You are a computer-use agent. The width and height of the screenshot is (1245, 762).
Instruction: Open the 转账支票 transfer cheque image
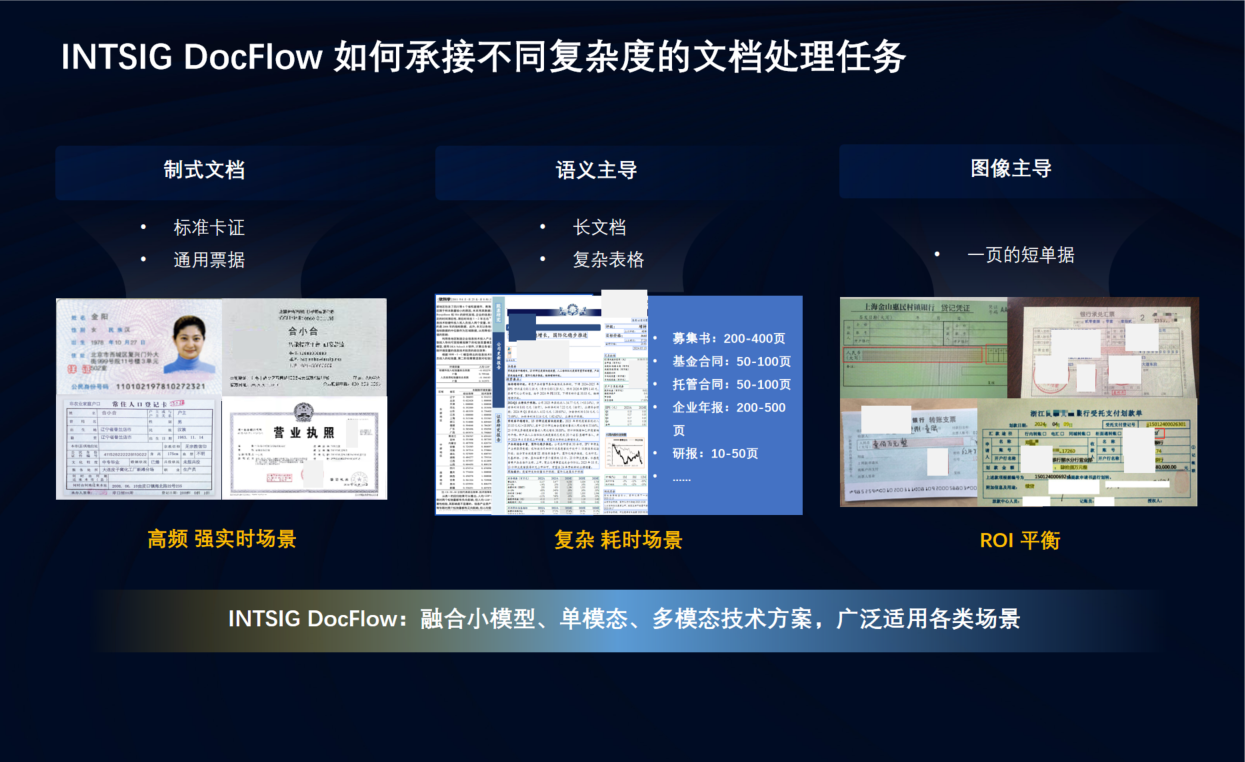(x=907, y=452)
